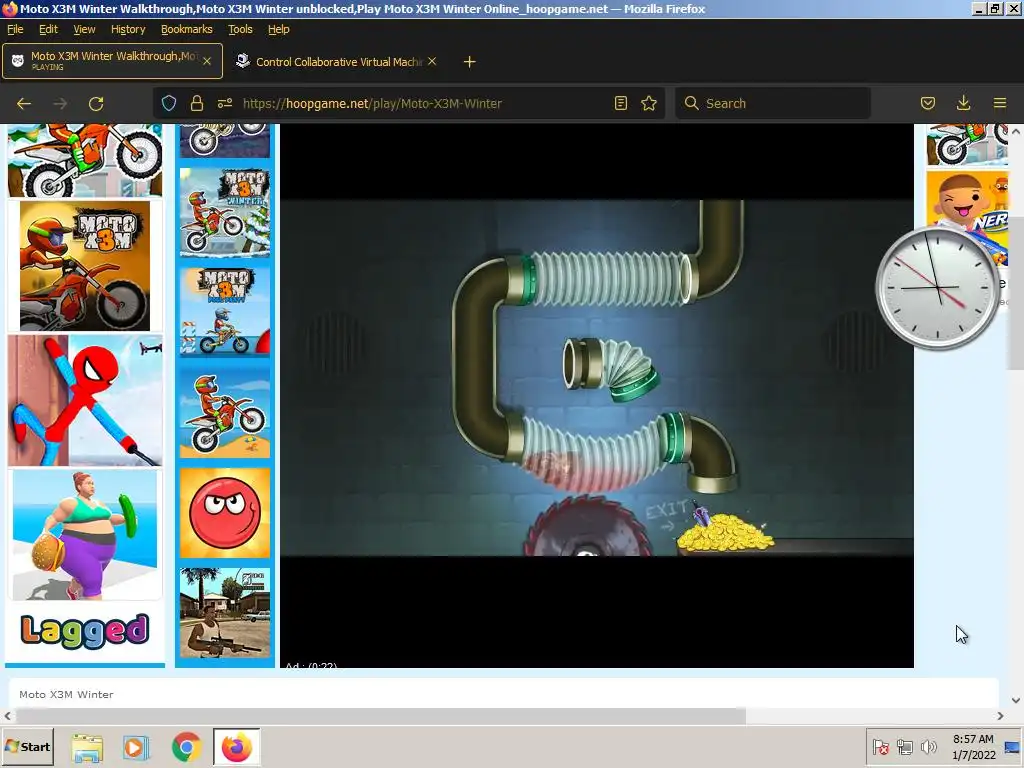Focus the Search box in the toolbar
Viewport: 1024px width, 768px height.
pyautogui.click(x=773, y=103)
